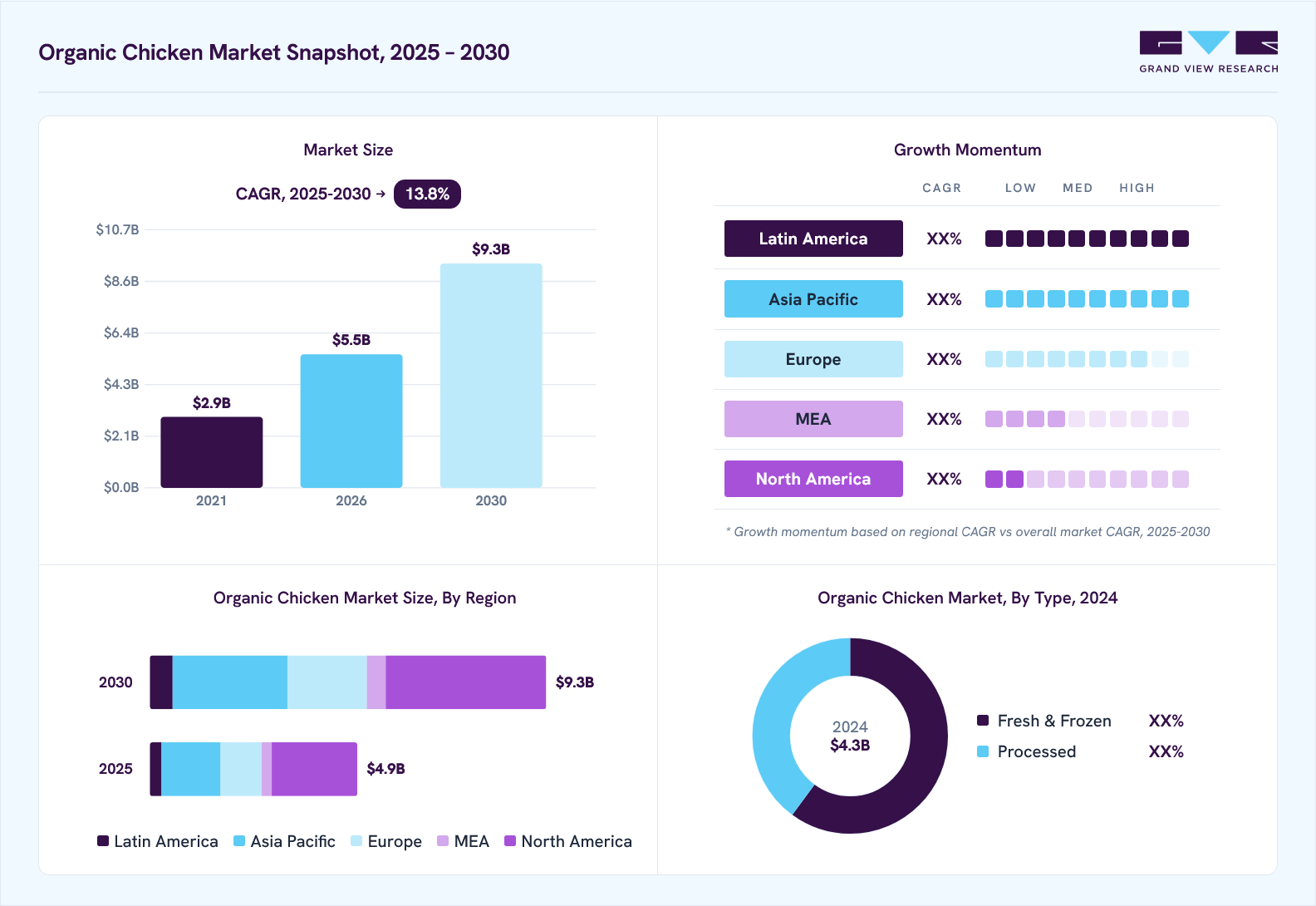Click the North America momentum indicator squares
The width and height of the screenshot is (1316, 906).
(1087, 479)
